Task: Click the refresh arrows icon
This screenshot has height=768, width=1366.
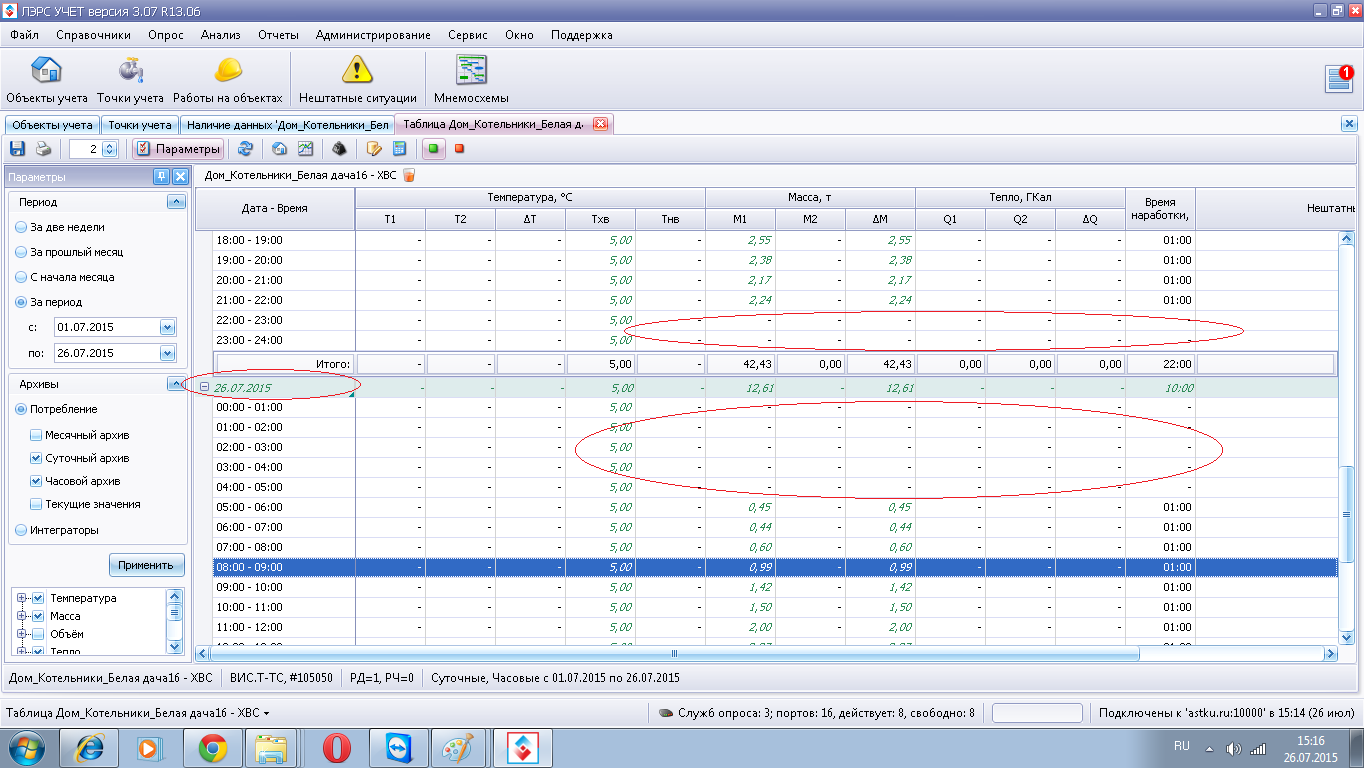Action: click(x=245, y=149)
